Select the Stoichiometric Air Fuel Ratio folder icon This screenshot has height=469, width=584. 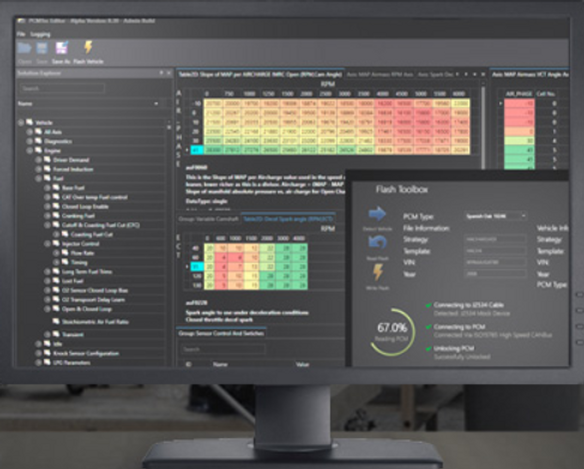56,321
